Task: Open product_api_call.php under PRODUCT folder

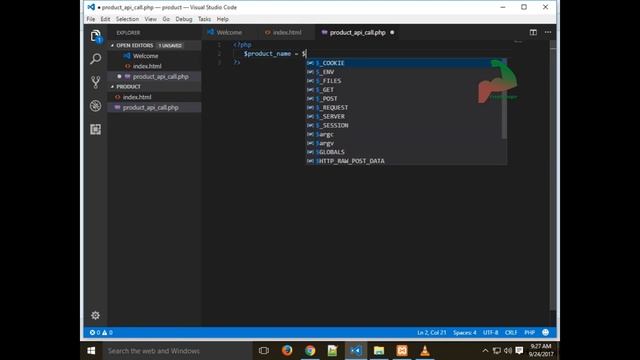Action: tap(154, 107)
